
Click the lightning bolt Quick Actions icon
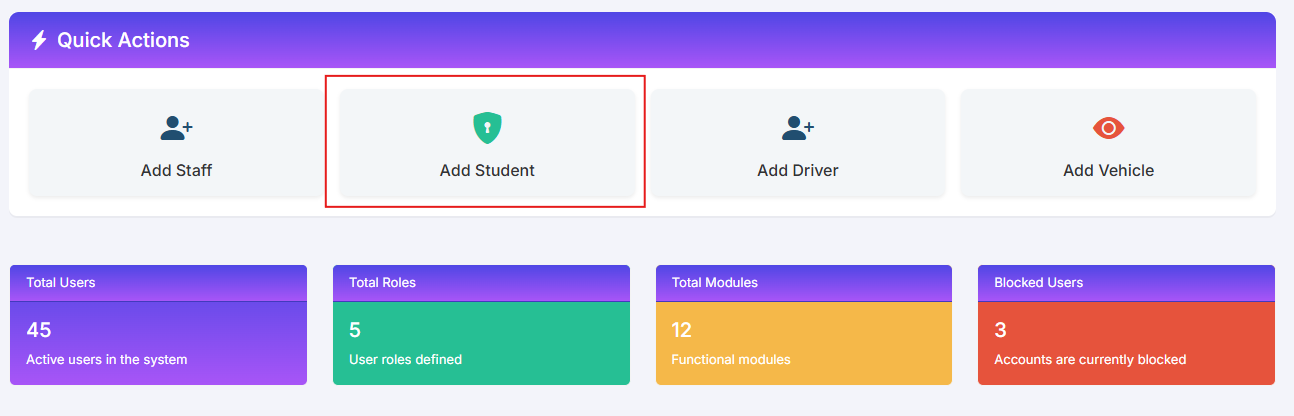[39, 40]
